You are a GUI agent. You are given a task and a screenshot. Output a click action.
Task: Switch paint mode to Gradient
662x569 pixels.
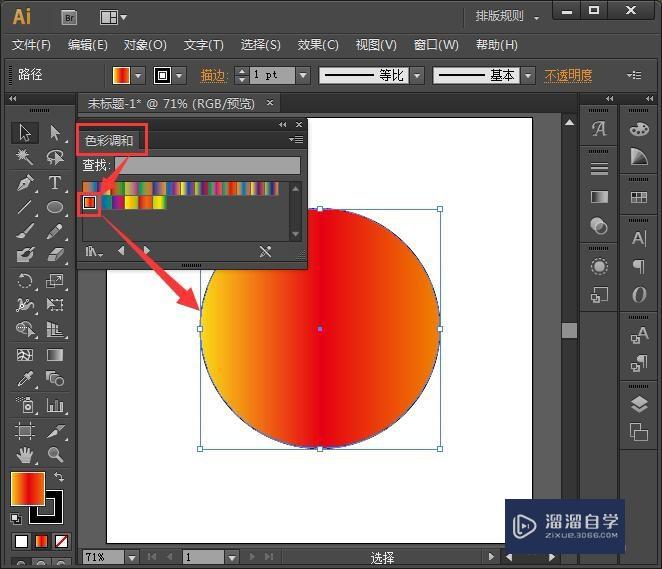pyautogui.click(x=41, y=542)
